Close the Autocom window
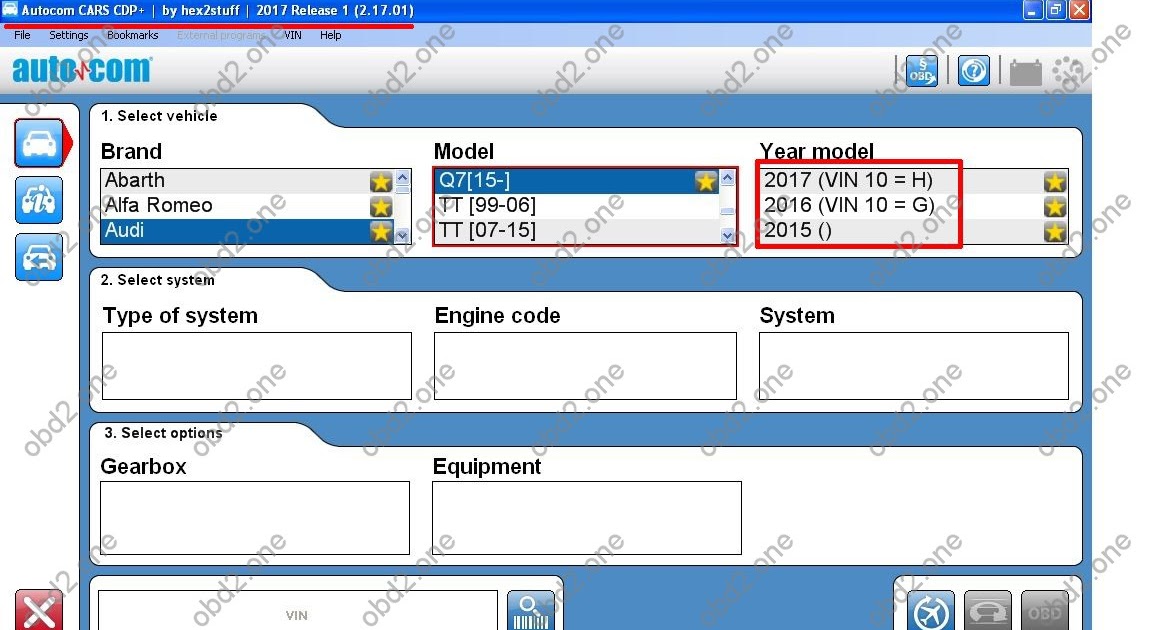 [x=1079, y=10]
